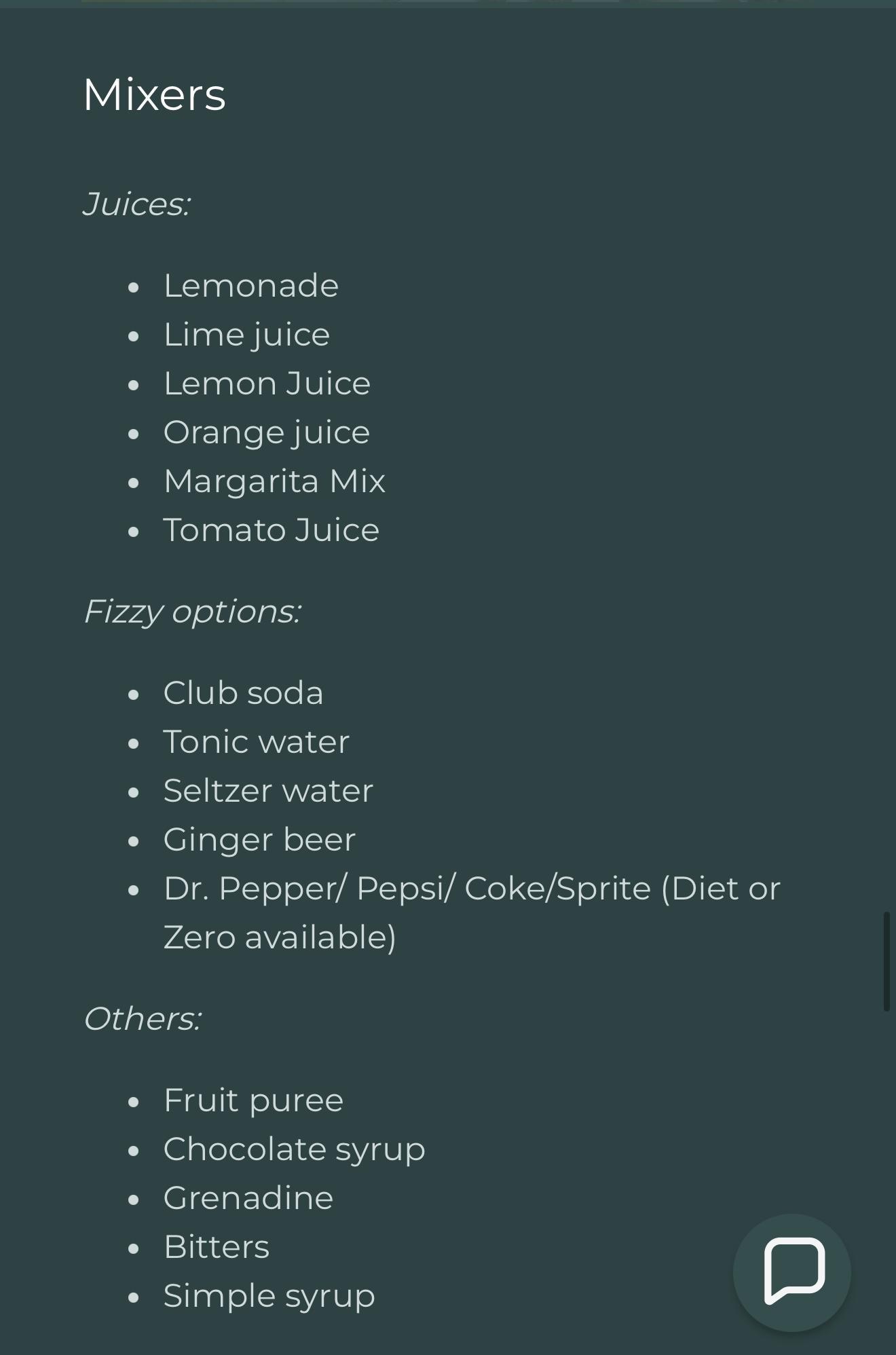The width and height of the screenshot is (896, 1355).
Task: Select Margarita Mix in the list
Action: coord(274,481)
